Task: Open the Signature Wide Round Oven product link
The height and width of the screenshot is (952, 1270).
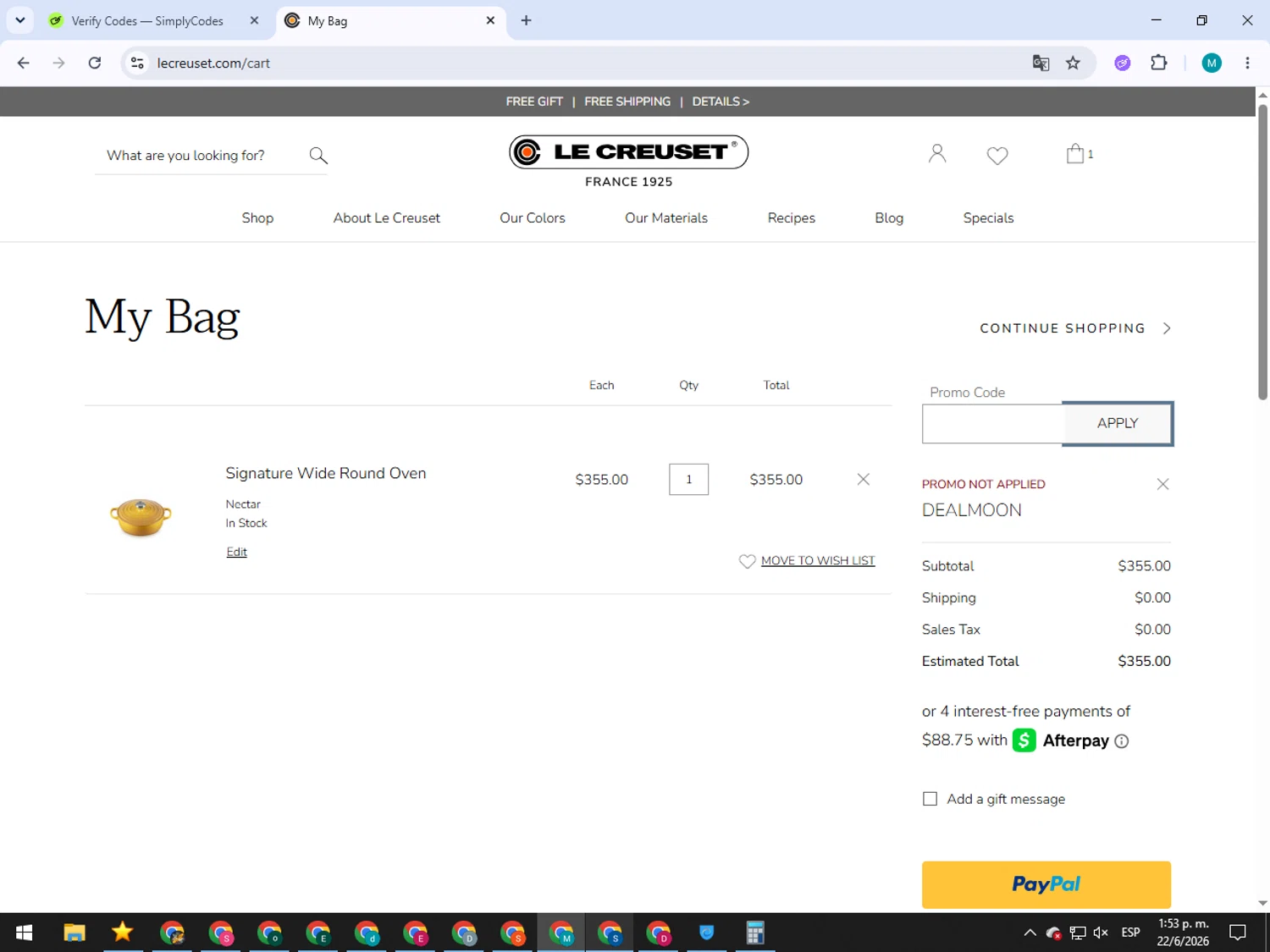Action: 326,473
